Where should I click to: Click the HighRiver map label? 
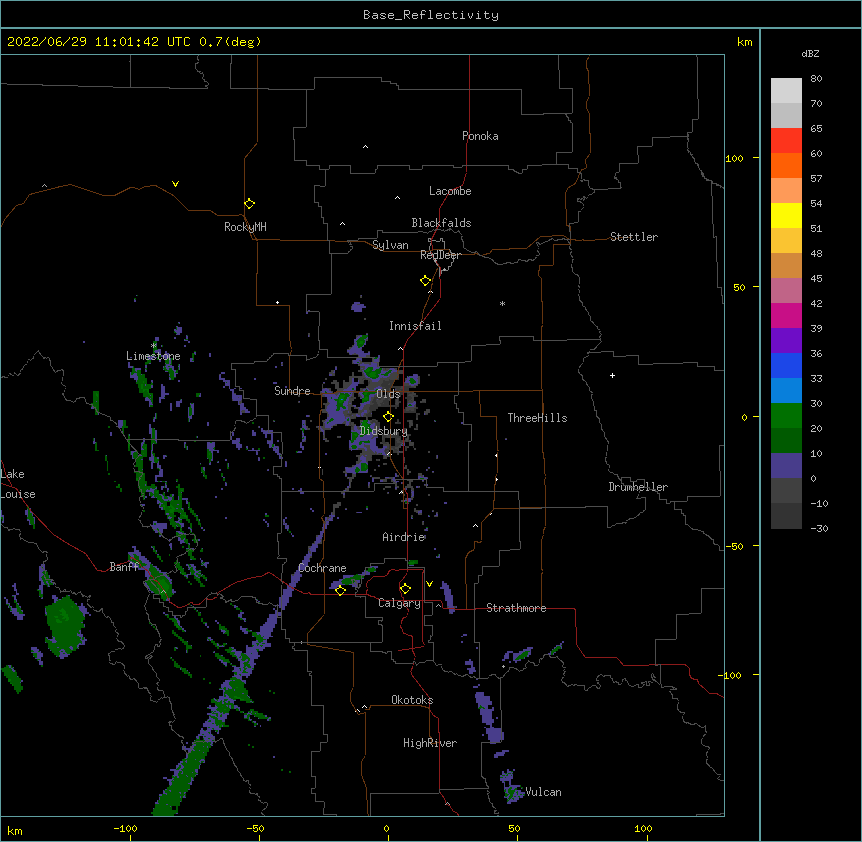(430, 743)
